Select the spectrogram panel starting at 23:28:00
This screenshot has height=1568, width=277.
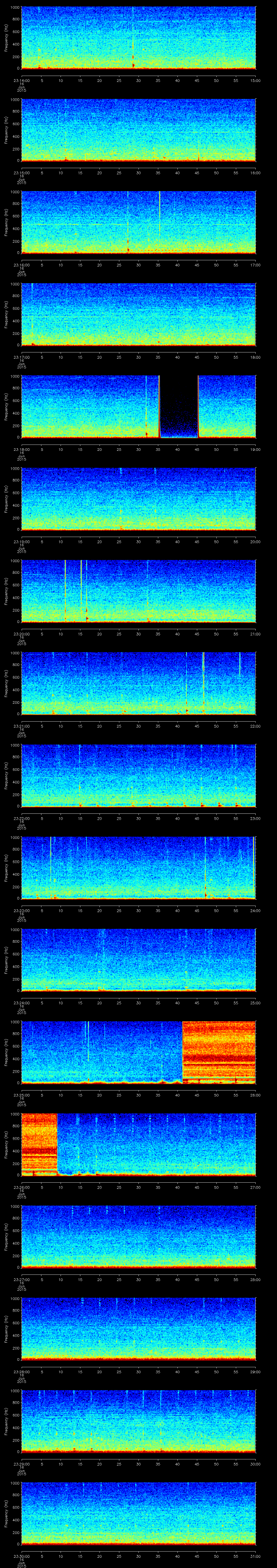[x=138, y=1329]
